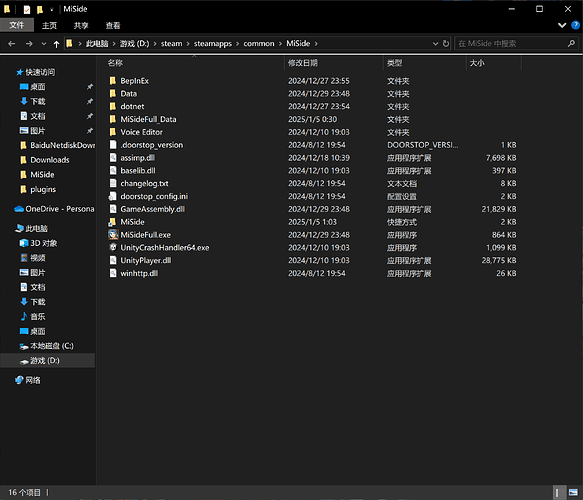
Task: Expand chevron after steamapps in path
Action: coord(237,44)
